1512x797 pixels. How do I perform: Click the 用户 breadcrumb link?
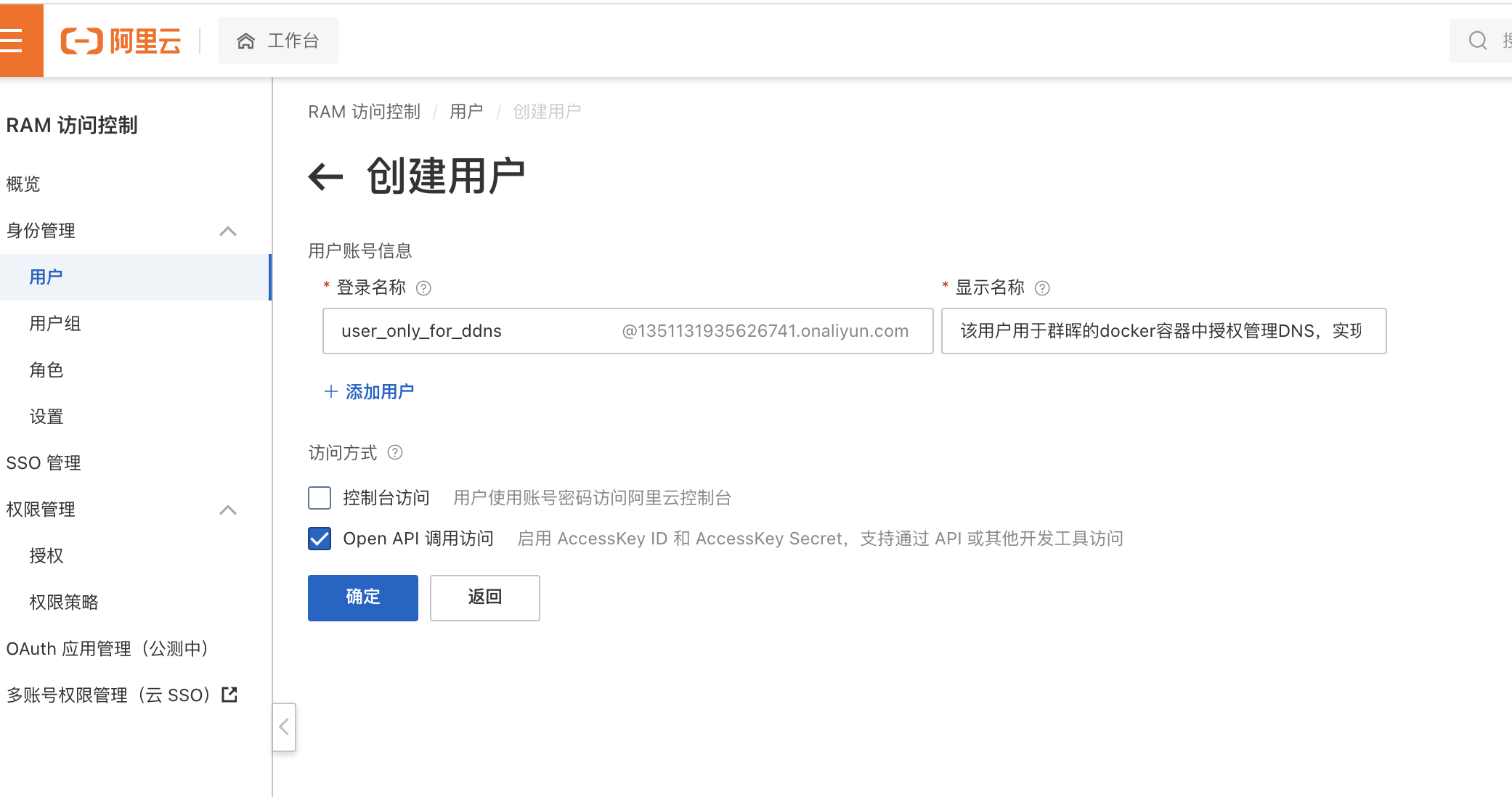[x=466, y=112]
